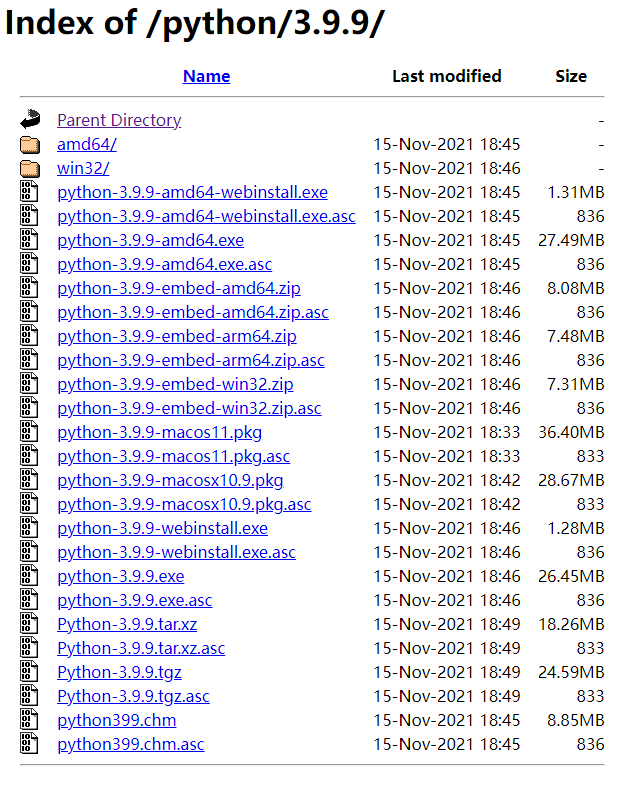Click the file icon beside python-3.9.9-amd64.exe
This screenshot has width=633, height=787.
[29, 240]
